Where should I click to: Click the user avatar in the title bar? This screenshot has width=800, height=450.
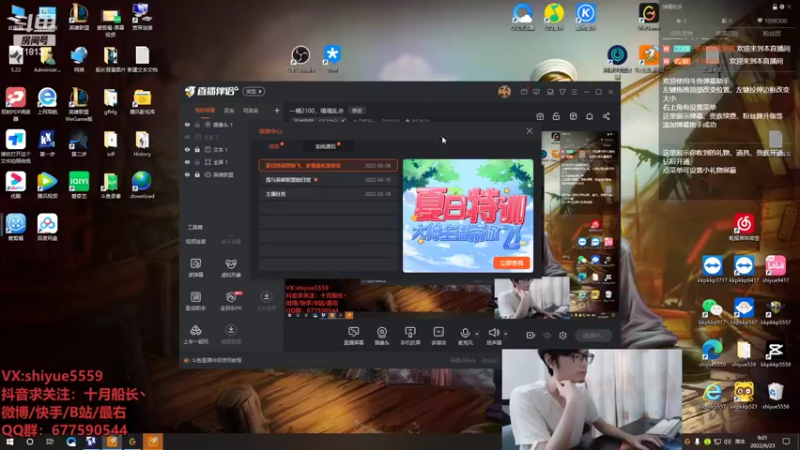tap(505, 92)
